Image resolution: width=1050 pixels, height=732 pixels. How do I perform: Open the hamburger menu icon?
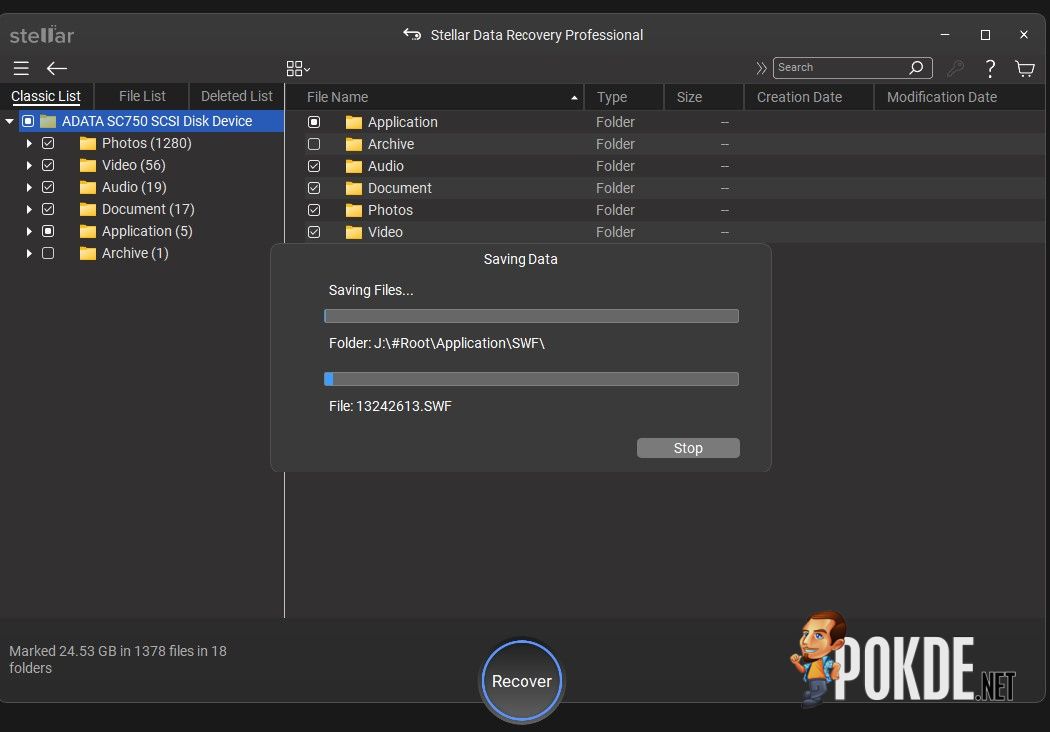click(x=21, y=68)
